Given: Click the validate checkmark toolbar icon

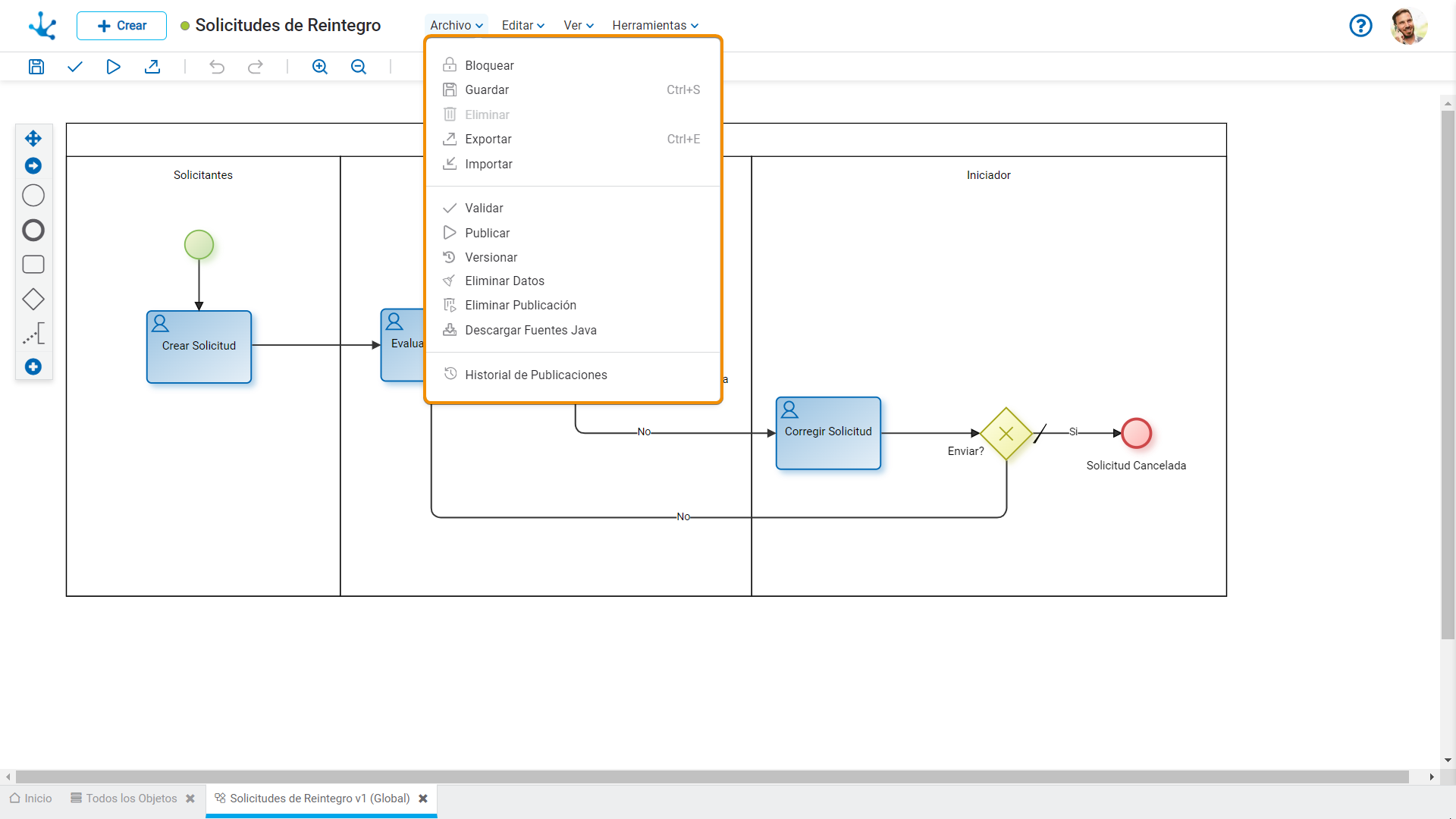Looking at the screenshot, I should [x=74, y=67].
